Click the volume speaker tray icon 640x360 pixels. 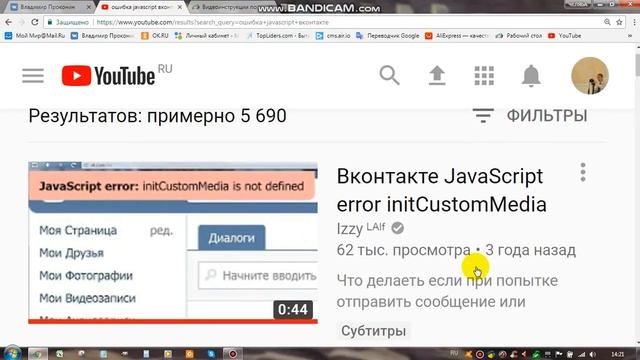pyautogui.click(x=592, y=354)
